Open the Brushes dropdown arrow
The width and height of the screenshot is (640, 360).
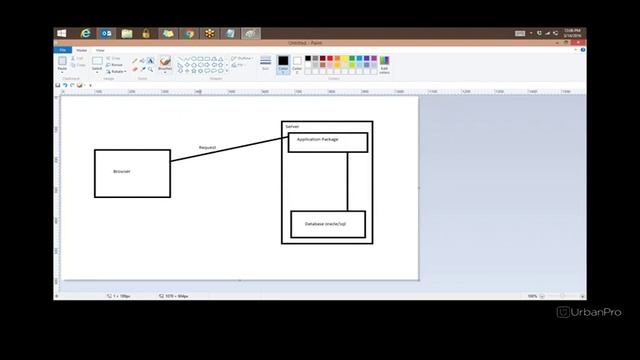[x=165, y=71]
